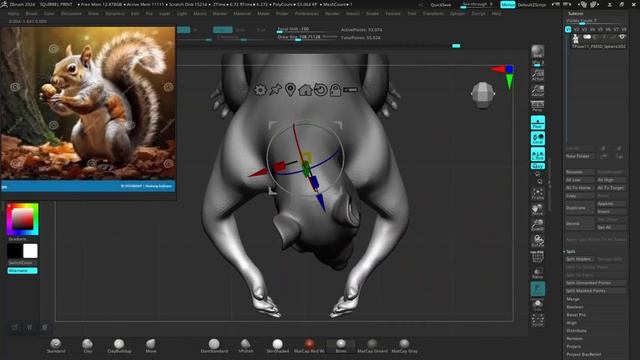Viewport: 640px width, 360px height.
Task: Expand the Distribute section
Action: [x=576, y=331]
